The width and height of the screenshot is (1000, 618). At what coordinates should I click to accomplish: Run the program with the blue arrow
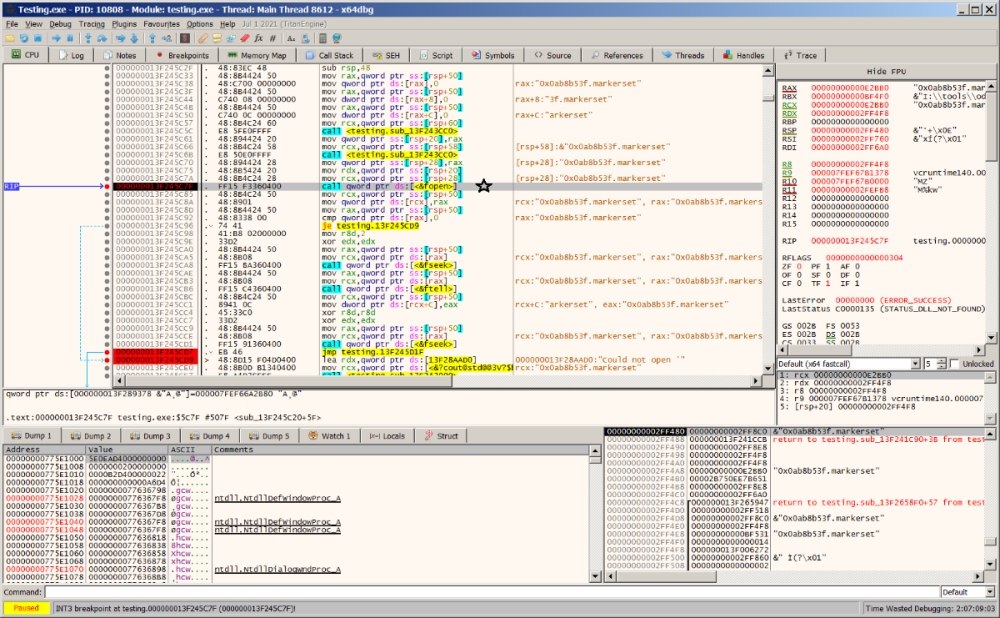click(56, 37)
